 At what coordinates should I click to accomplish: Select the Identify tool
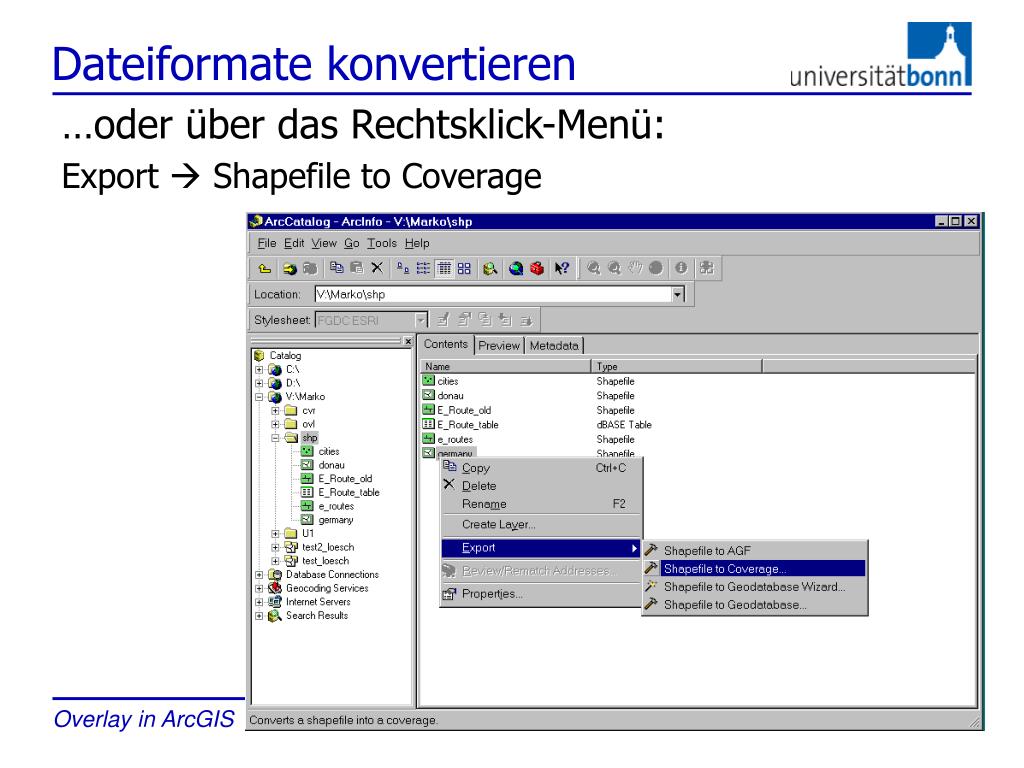(x=681, y=268)
